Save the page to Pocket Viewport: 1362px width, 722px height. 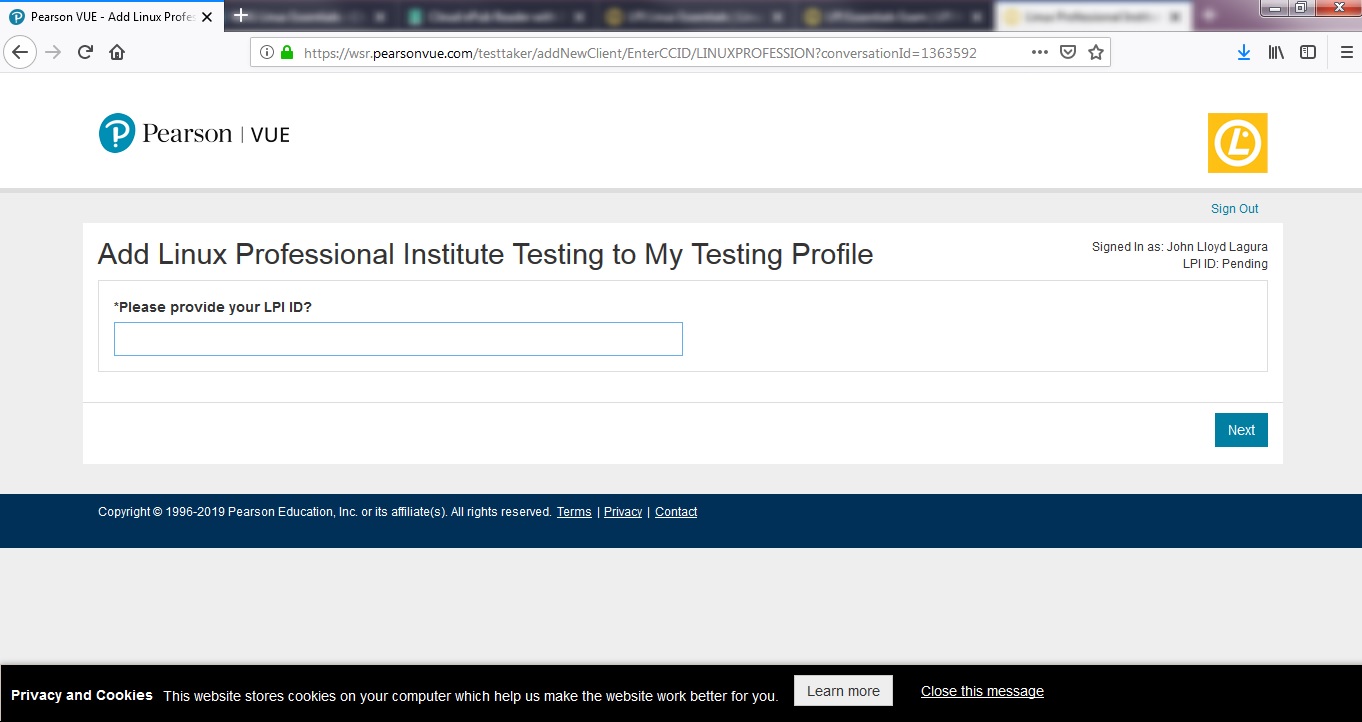(1068, 53)
